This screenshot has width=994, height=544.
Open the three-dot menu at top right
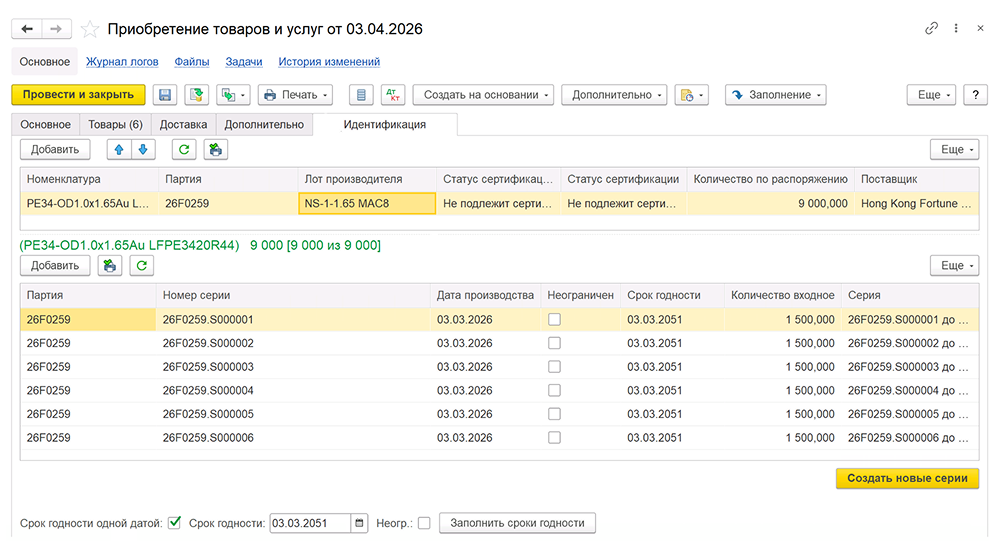pyautogui.click(x=955, y=28)
